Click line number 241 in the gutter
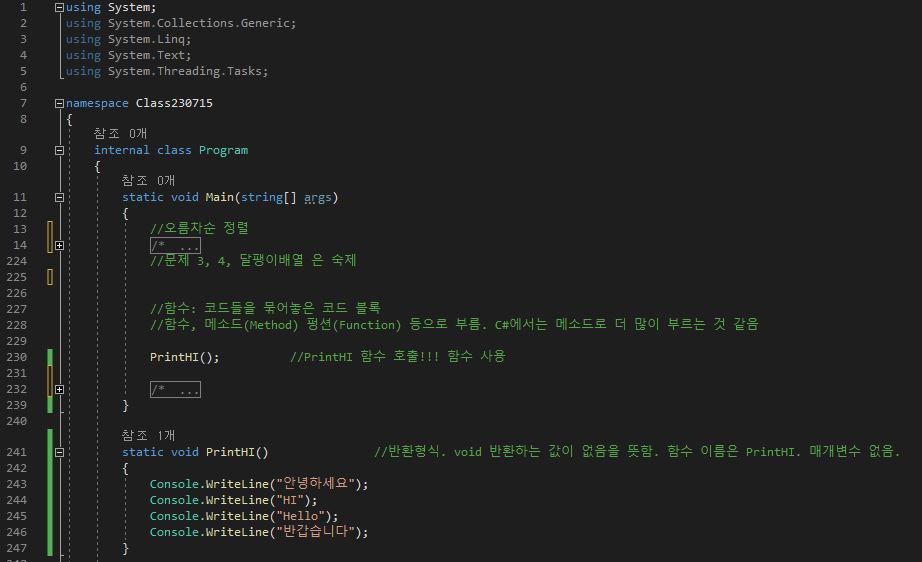 (x=16, y=452)
